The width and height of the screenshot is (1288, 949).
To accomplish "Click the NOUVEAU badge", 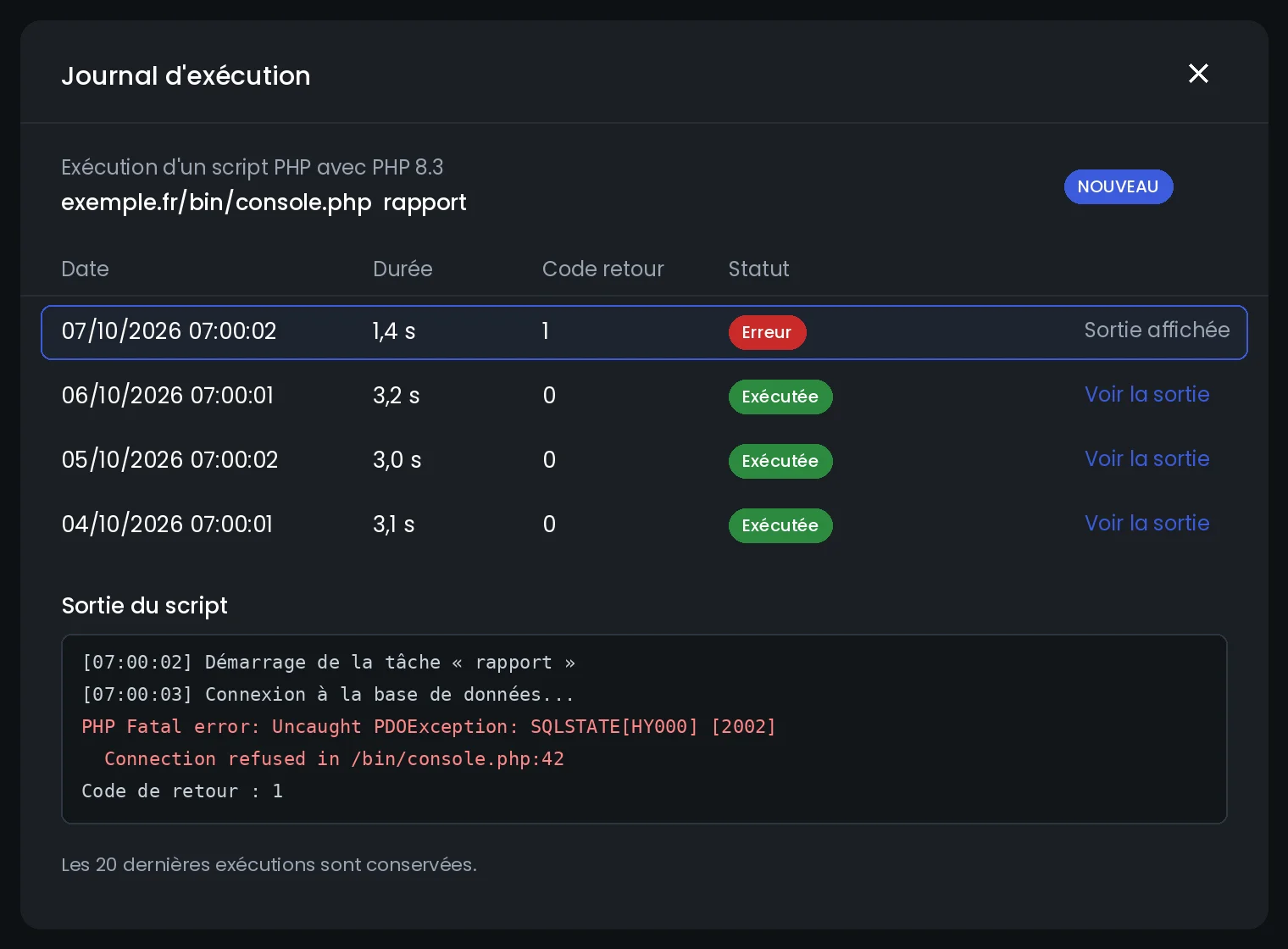I will pos(1119,187).
